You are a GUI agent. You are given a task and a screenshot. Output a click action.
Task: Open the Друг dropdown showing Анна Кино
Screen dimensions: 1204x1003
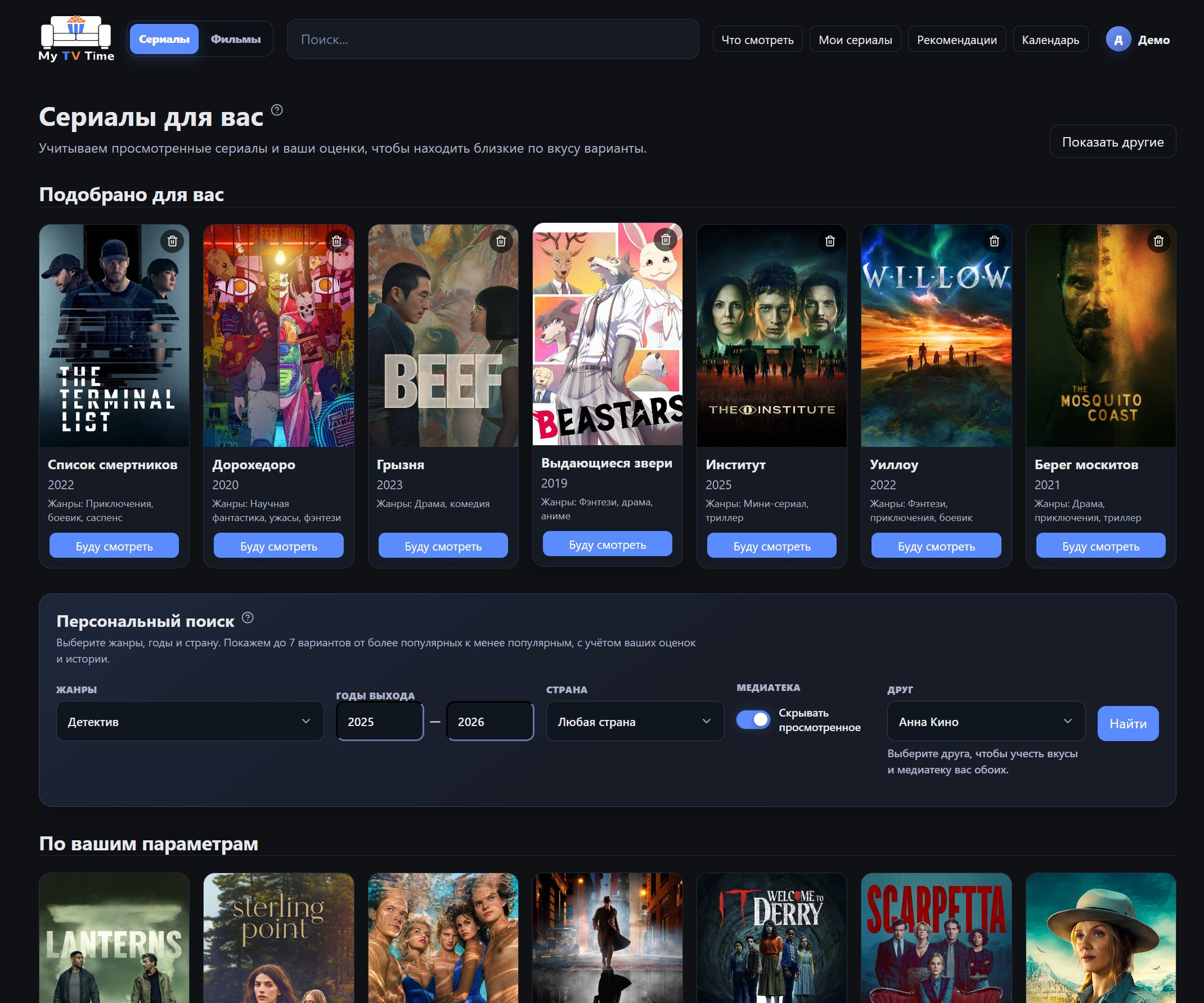986,722
